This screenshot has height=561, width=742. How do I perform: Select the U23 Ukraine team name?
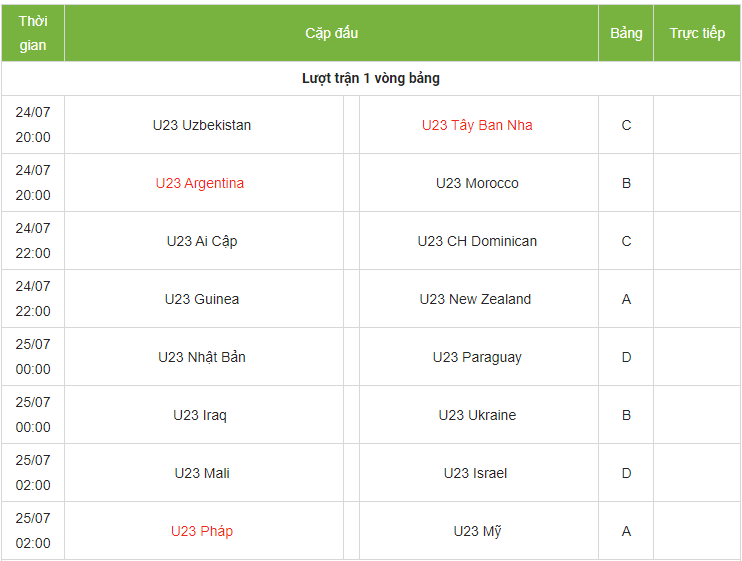click(477, 415)
